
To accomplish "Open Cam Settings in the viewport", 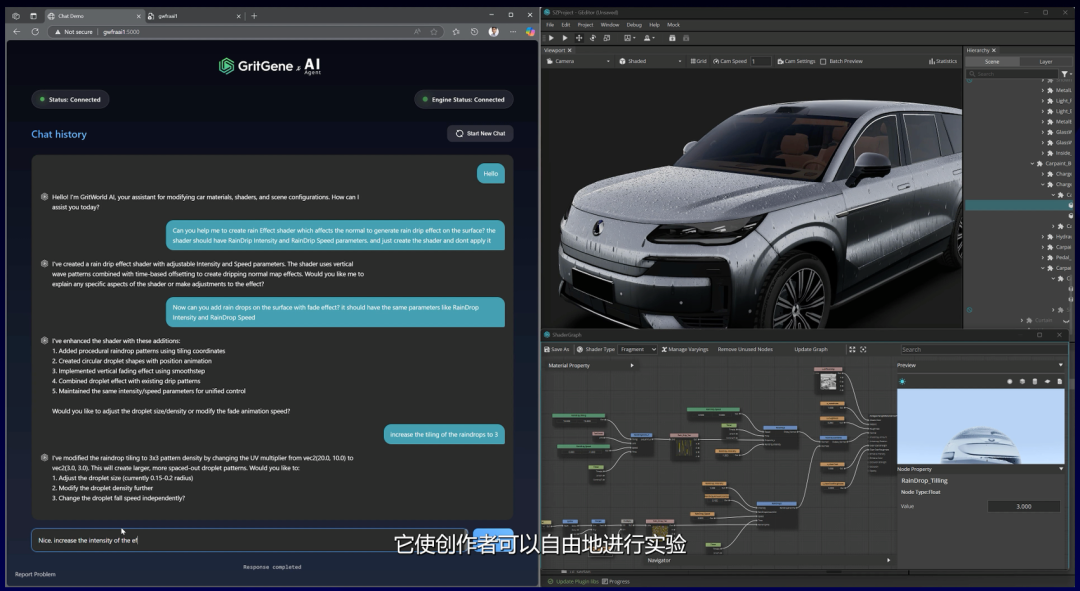I will tap(796, 61).
